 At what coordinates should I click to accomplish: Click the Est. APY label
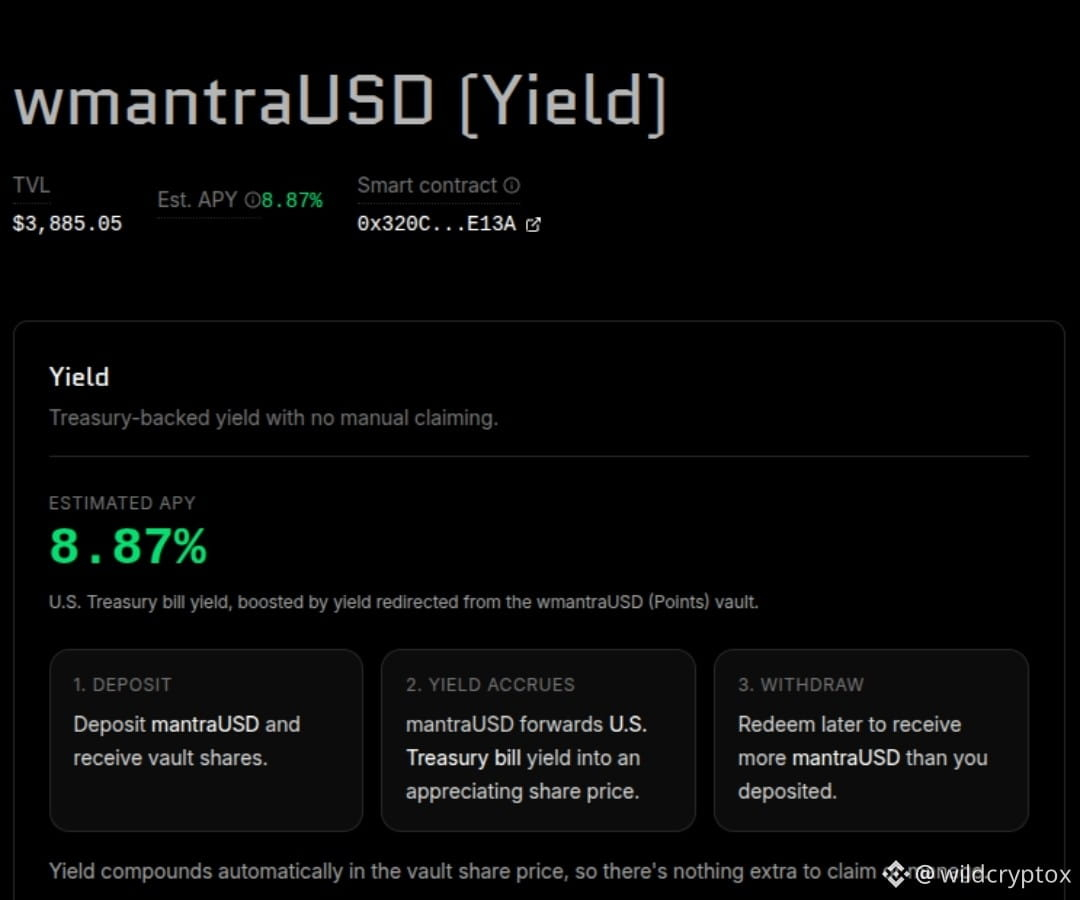tap(197, 200)
